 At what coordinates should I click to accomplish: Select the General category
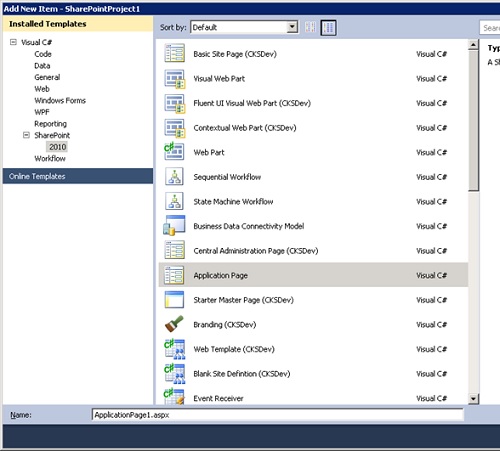coord(47,77)
